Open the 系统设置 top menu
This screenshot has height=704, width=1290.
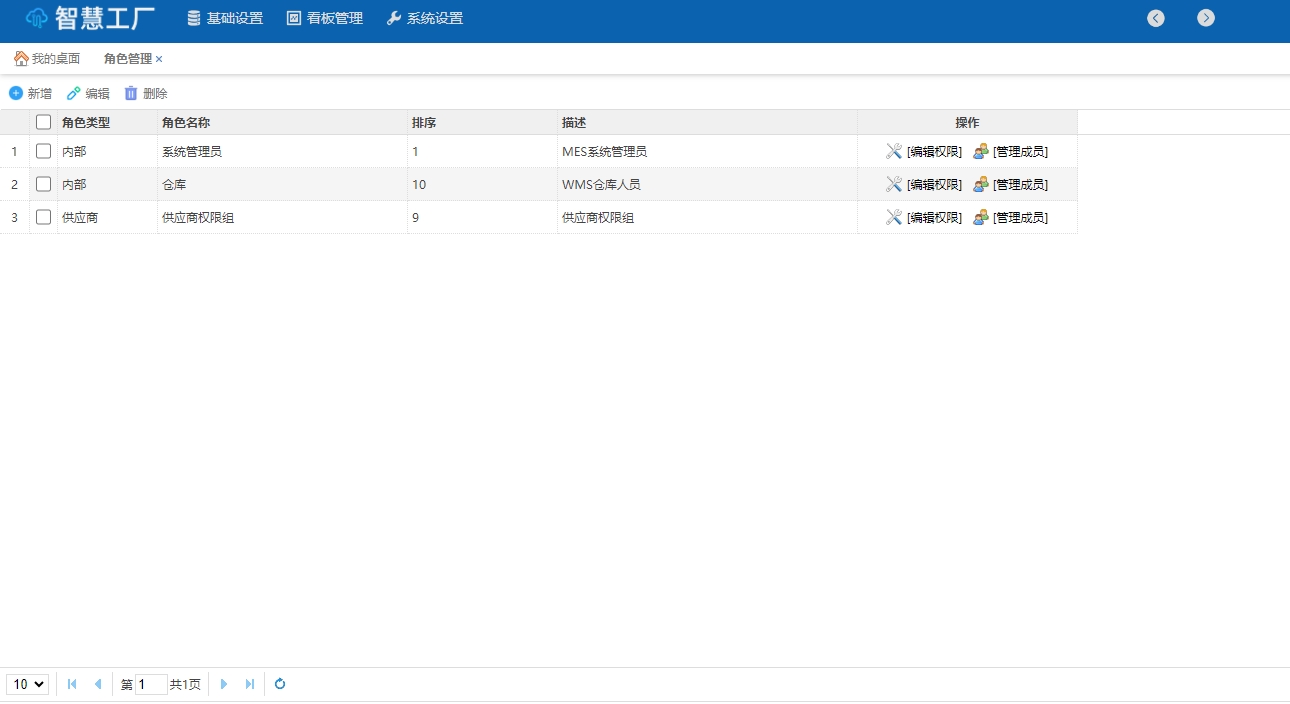[x=425, y=18]
